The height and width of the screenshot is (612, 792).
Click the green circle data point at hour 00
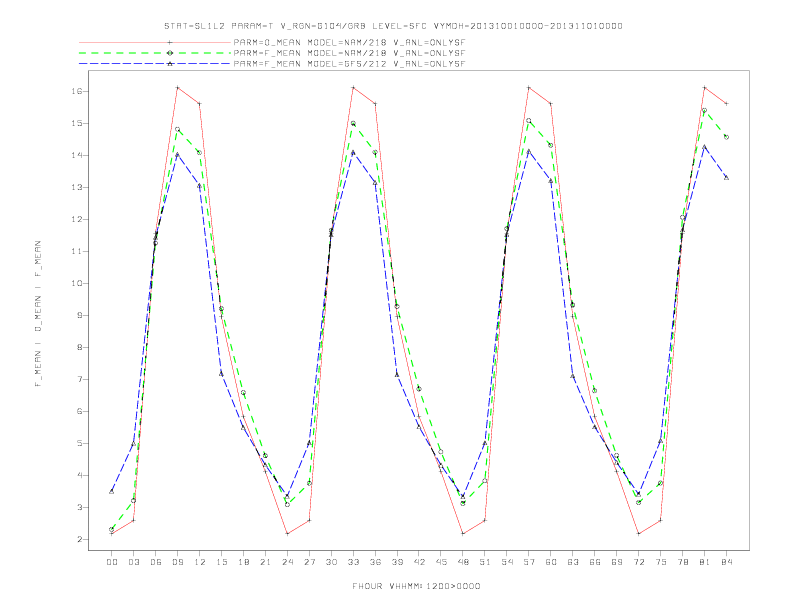112,530
